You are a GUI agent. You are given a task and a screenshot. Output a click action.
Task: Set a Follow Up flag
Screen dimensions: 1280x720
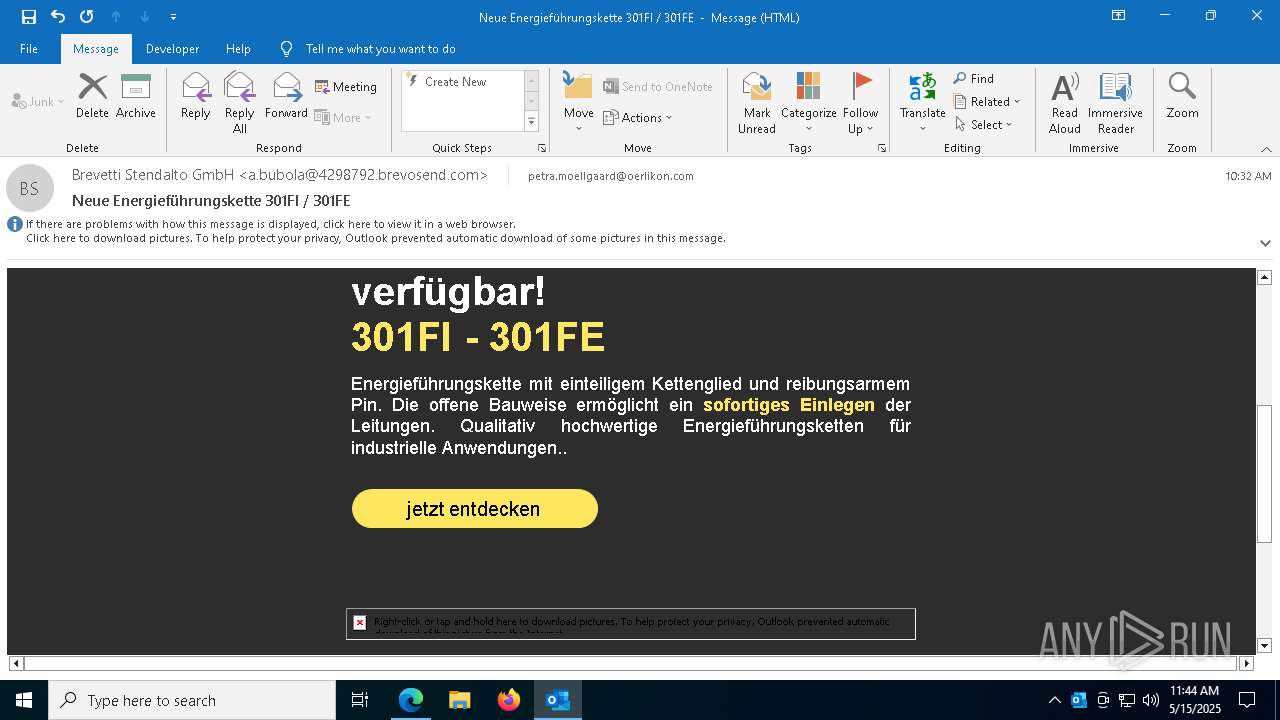pyautogui.click(x=860, y=102)
